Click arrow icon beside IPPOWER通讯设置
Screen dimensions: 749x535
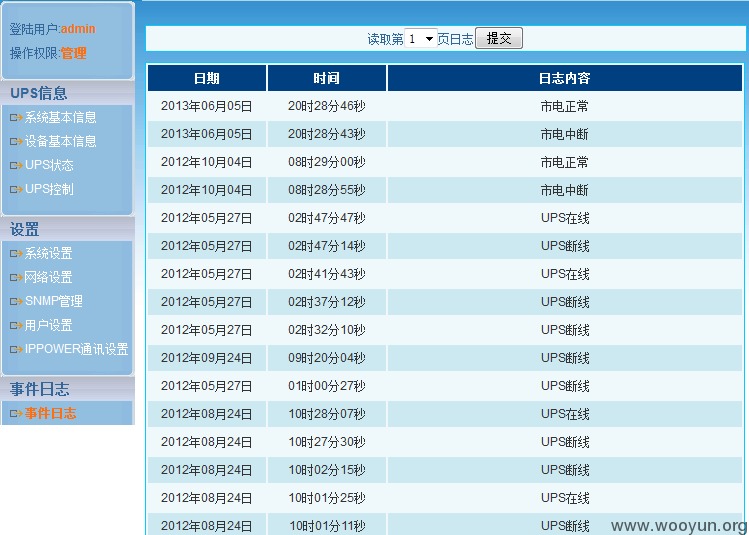pos(16,349)
